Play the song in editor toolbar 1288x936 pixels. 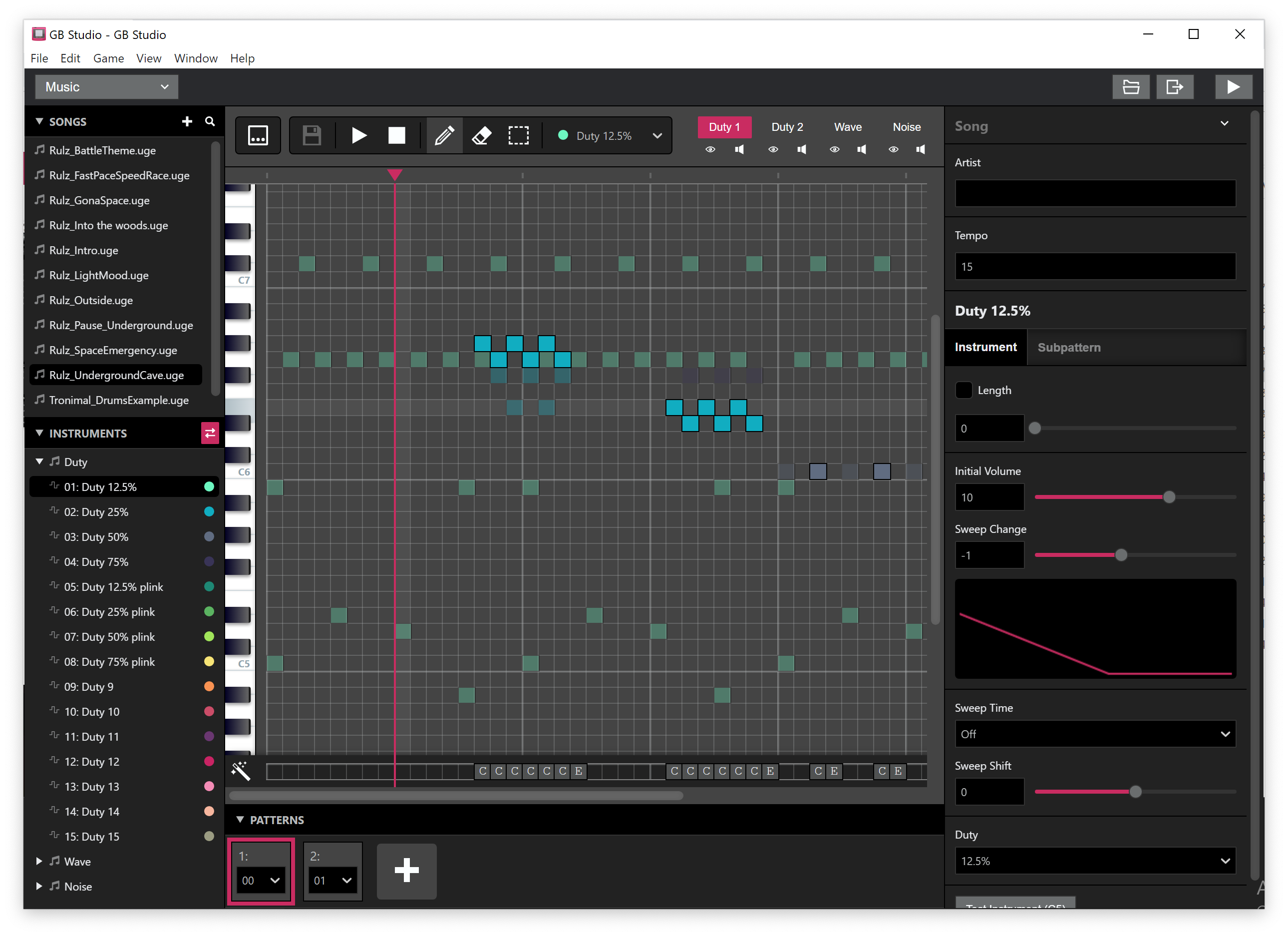[x=359, y=135]
